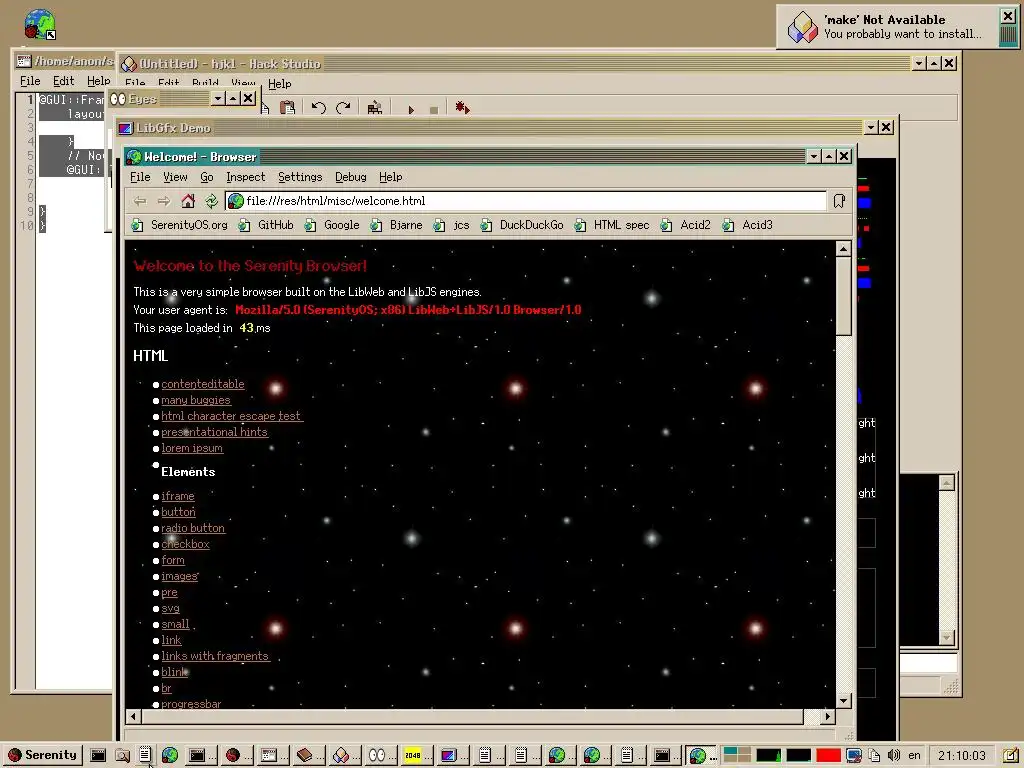1024x768 pixels.
Task: Open the Acid3 bookmark
Action: pyautogui.click(x=748, y=225)
